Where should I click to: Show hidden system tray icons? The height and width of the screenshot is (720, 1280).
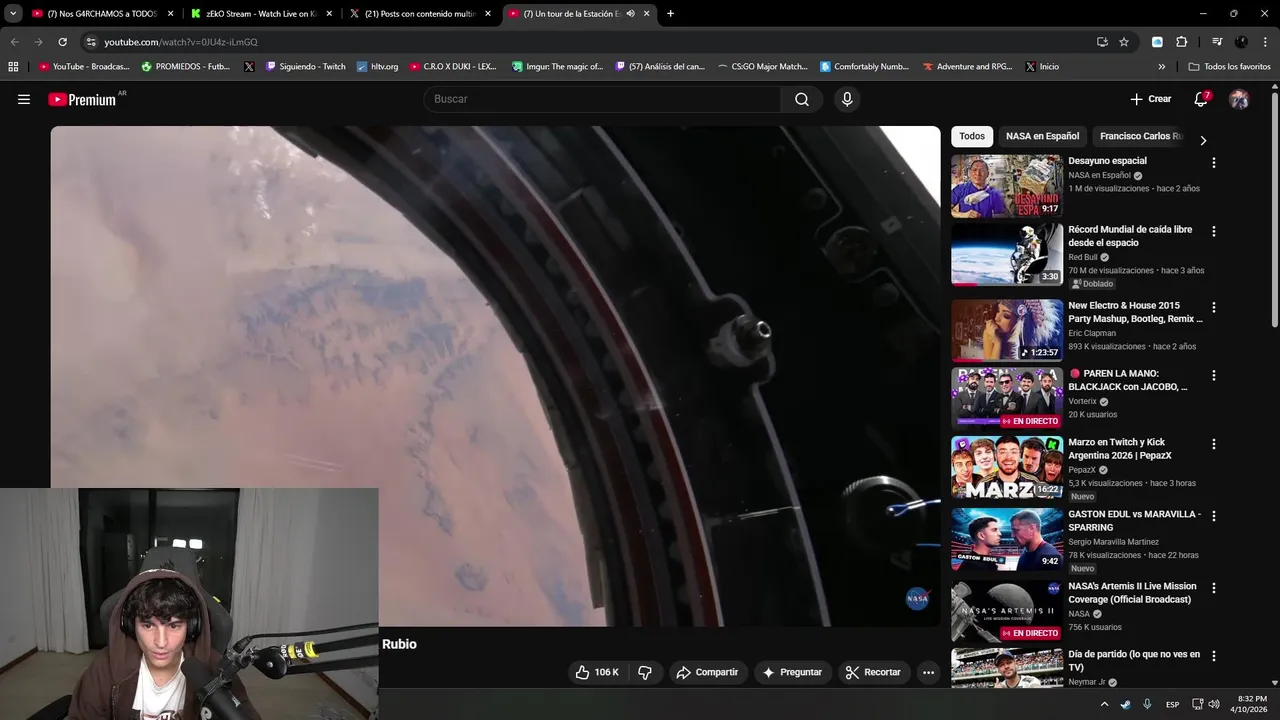pos(1105,704)
